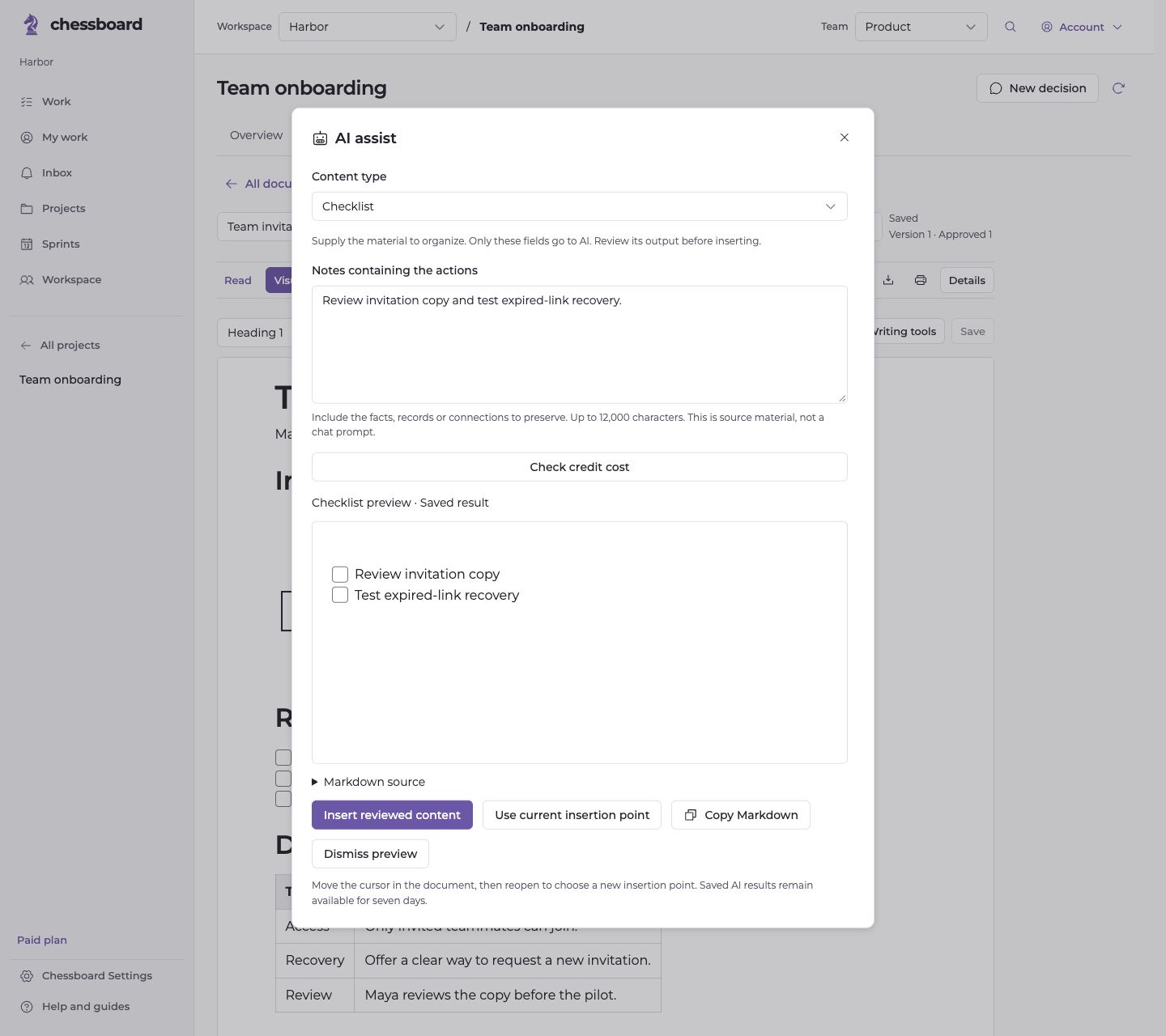
Task: Open Help and guides
Action: (x=74, y=1006)
